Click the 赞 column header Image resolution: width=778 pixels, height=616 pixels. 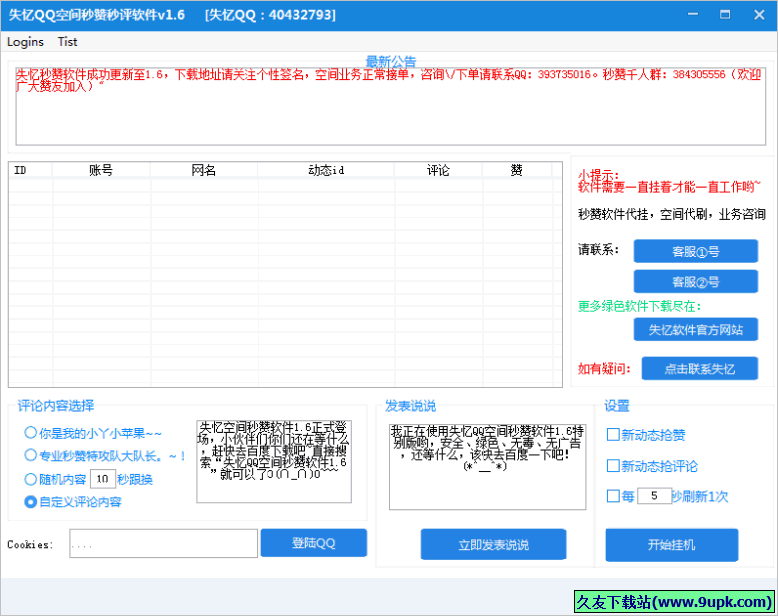point(517,170)
